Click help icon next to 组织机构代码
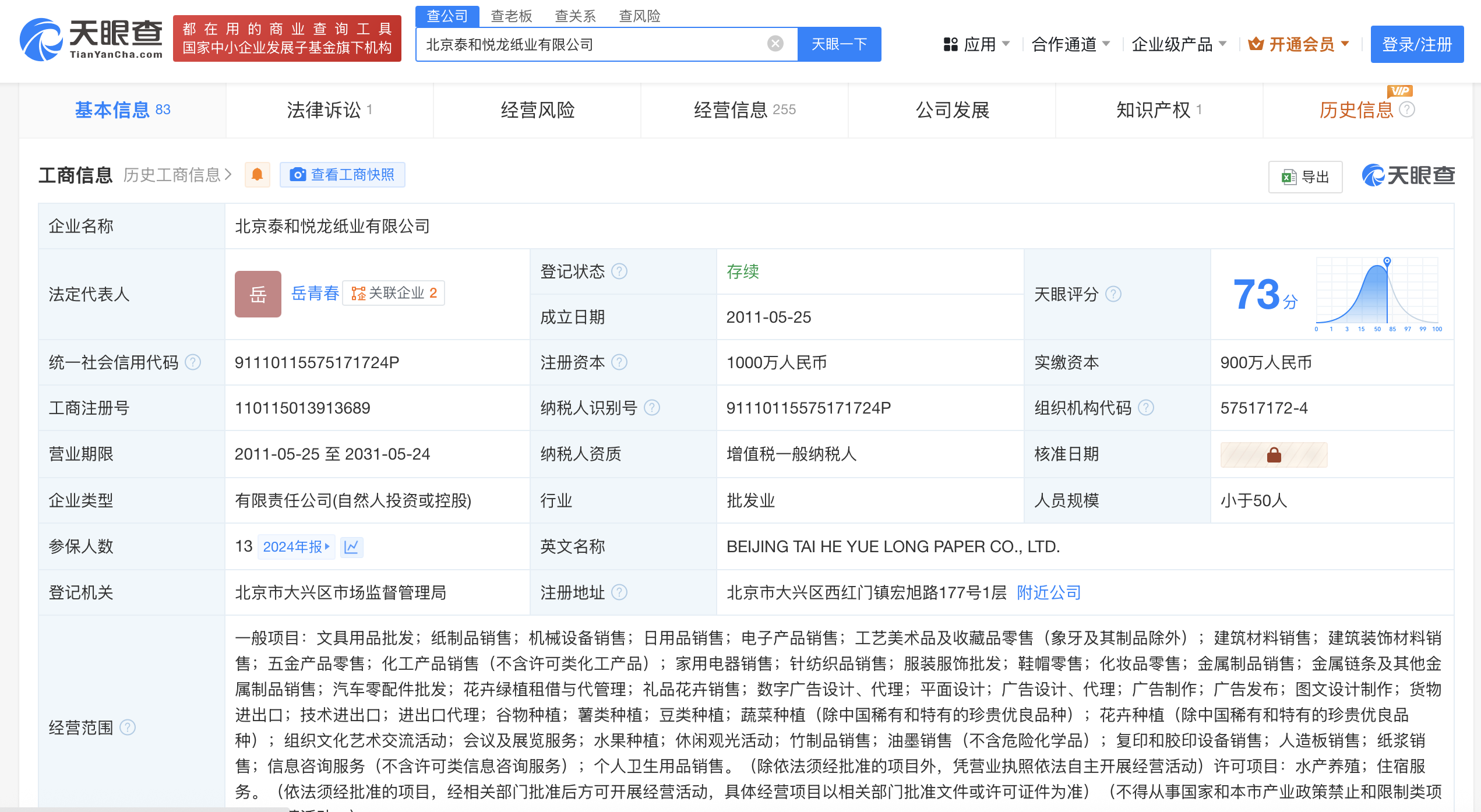The width and height of the screenshot is (1481, 812). click(1146, 408)
